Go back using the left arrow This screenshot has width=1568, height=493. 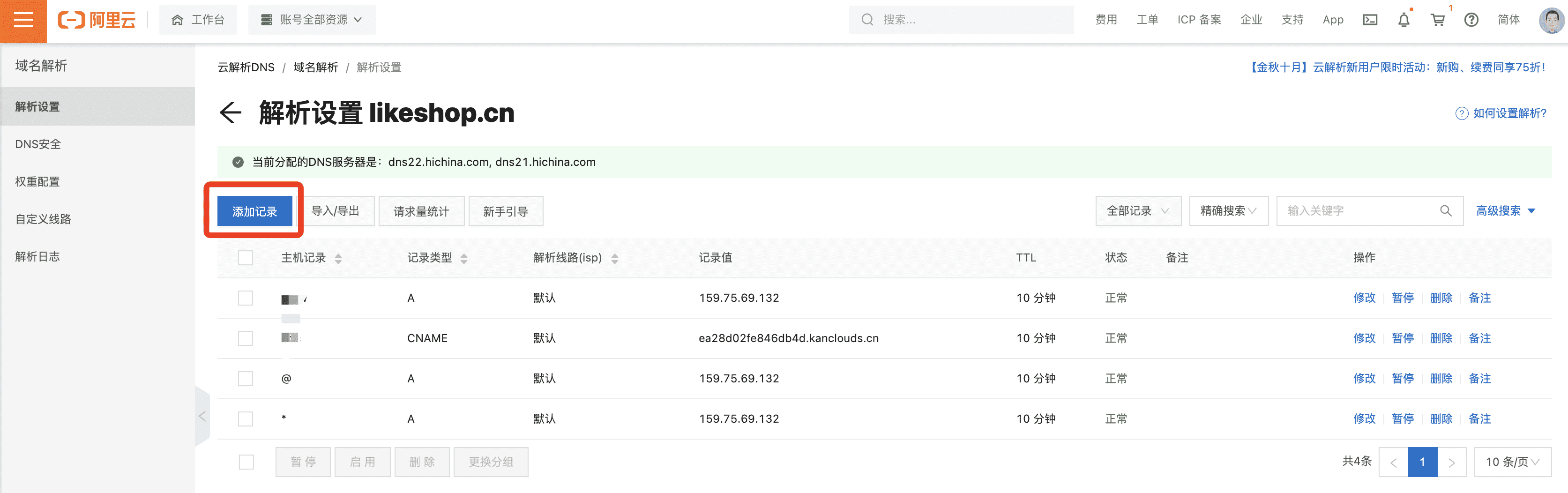(x=230, y=112)
